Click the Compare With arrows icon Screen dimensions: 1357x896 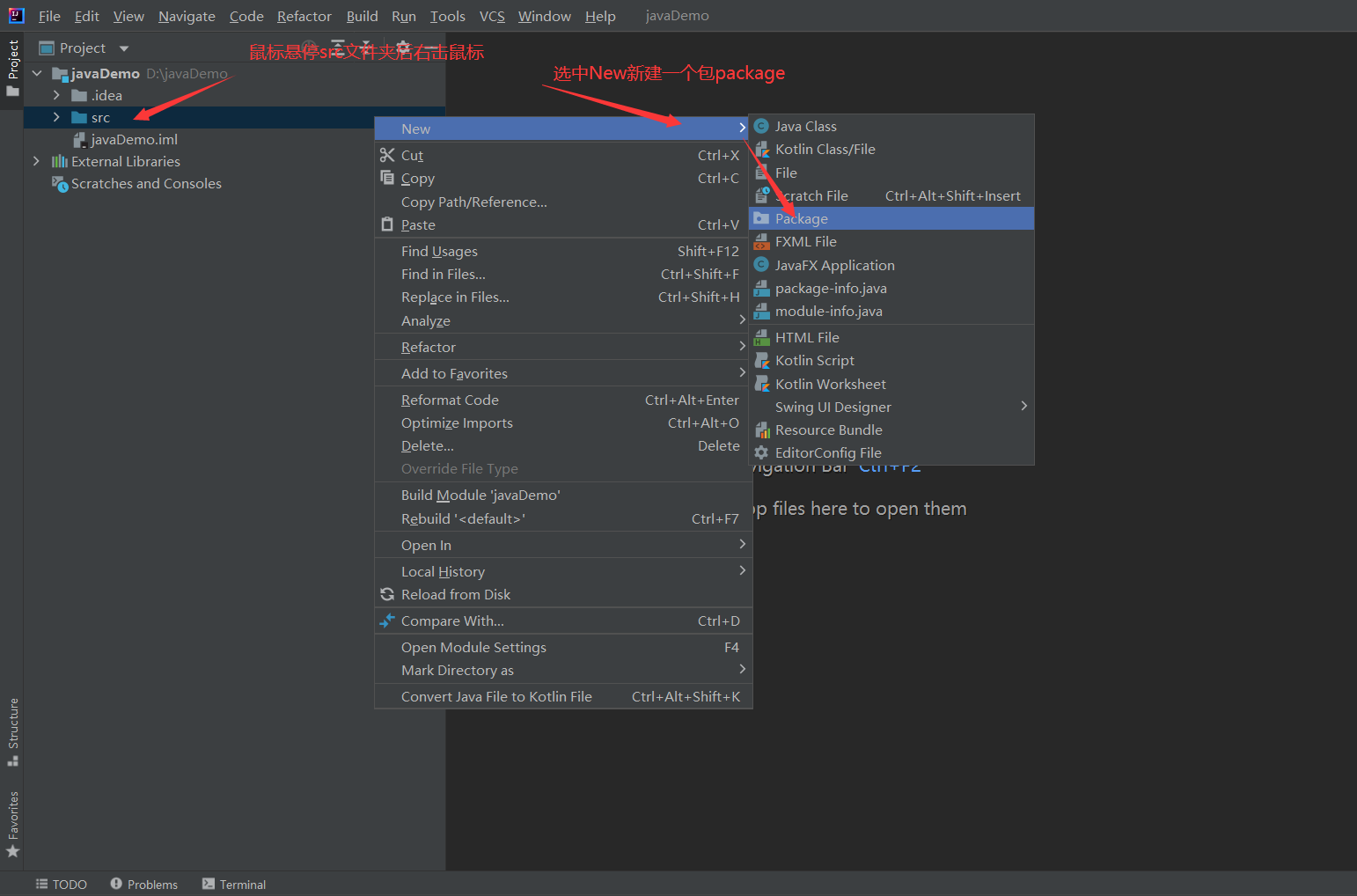(x=387, y=621)
